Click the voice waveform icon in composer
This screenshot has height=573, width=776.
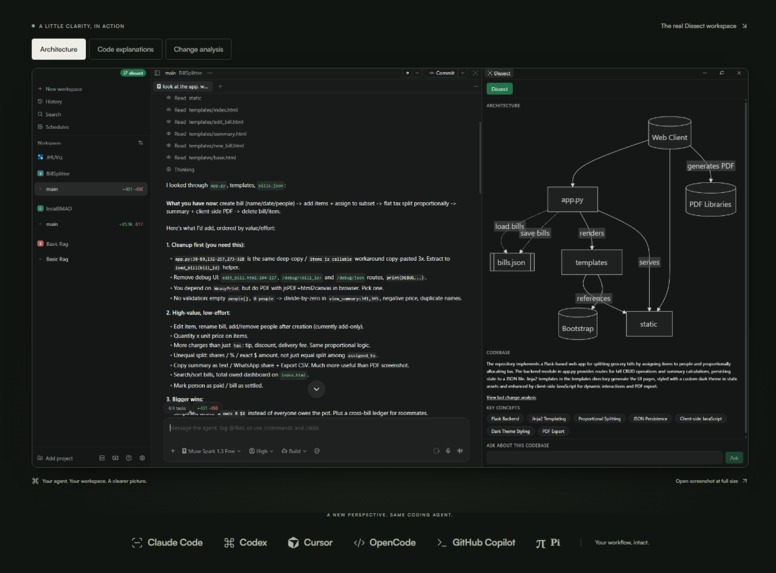pos(460,451)
